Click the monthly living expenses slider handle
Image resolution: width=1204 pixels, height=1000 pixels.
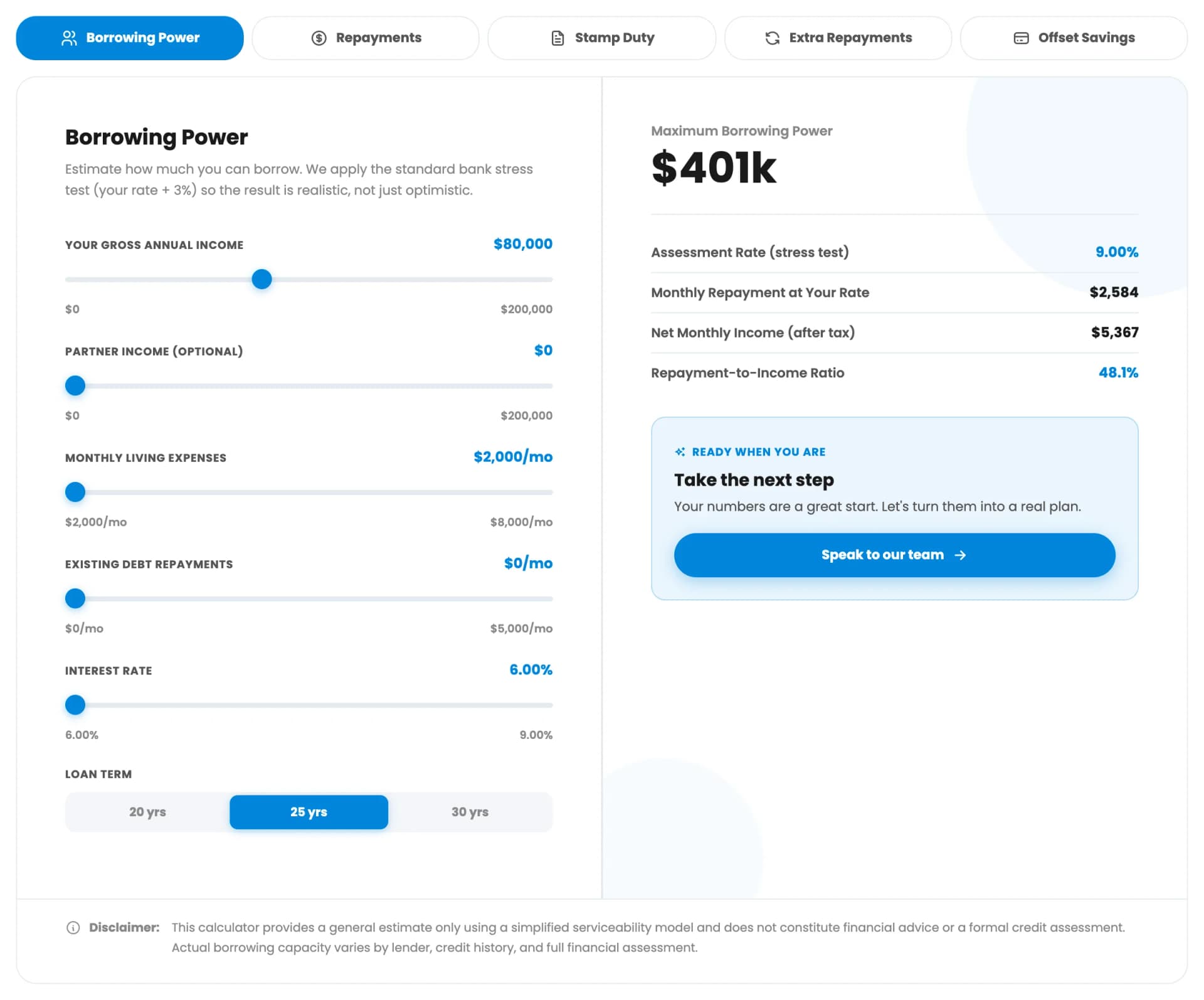pyautogui.click(x=75, y=492)
